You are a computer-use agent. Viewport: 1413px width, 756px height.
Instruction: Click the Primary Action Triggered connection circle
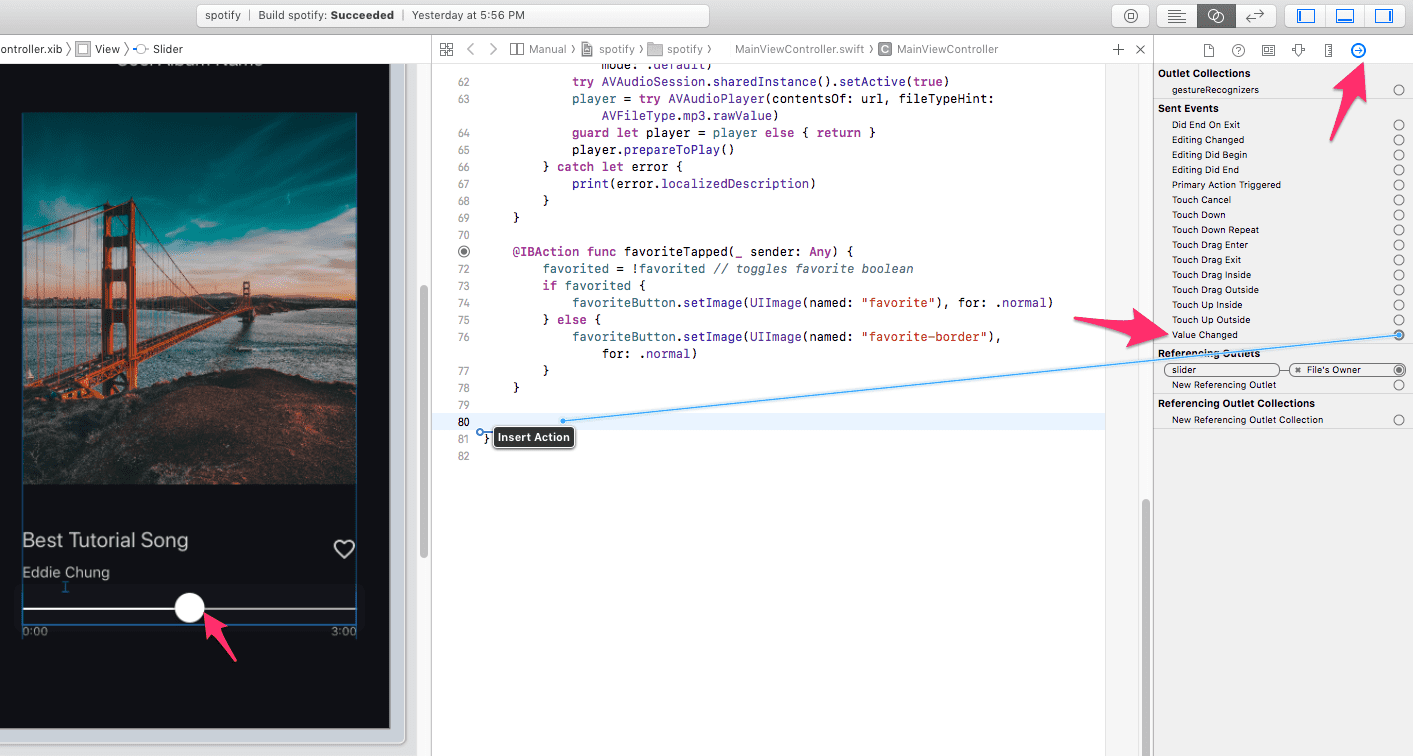click(1399, 185)
